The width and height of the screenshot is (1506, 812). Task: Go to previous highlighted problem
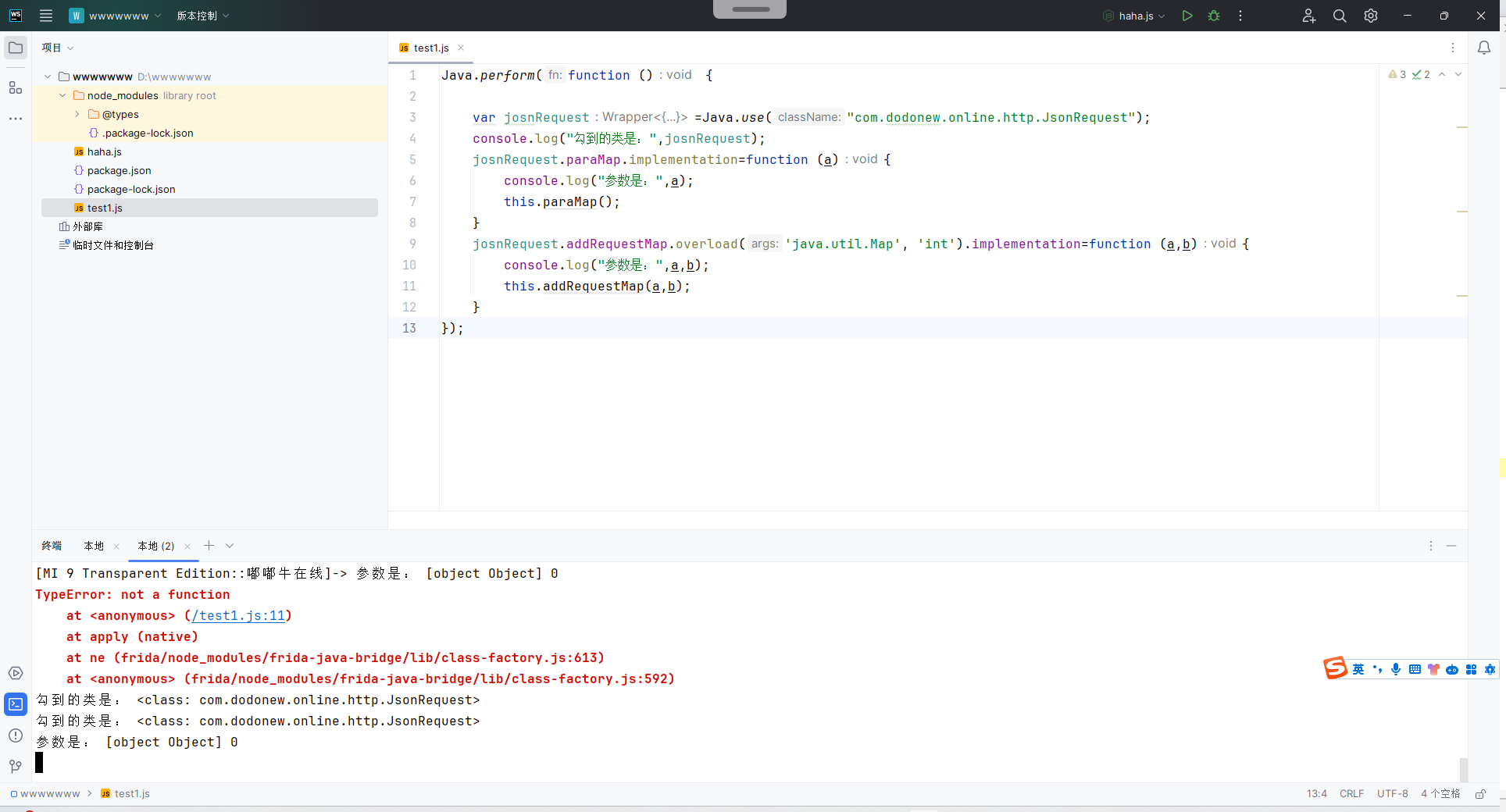tap(1442, 74)
